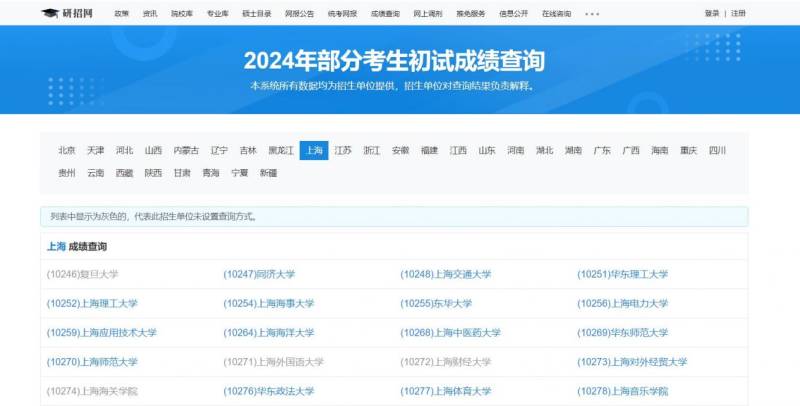The width and height of the screenshot is (800, 406).
Task: Select the 西藏 region tab
Action: tap(124, 173)
